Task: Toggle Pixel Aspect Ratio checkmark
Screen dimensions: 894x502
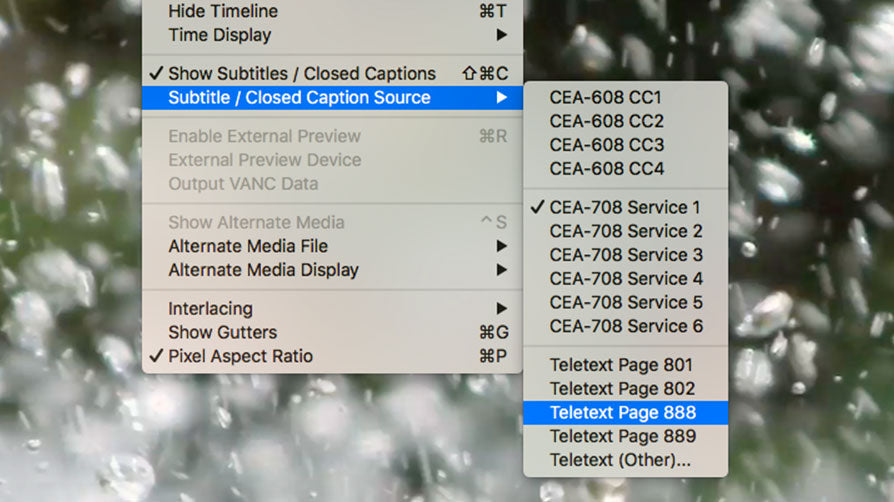Action: click(240, 356)
